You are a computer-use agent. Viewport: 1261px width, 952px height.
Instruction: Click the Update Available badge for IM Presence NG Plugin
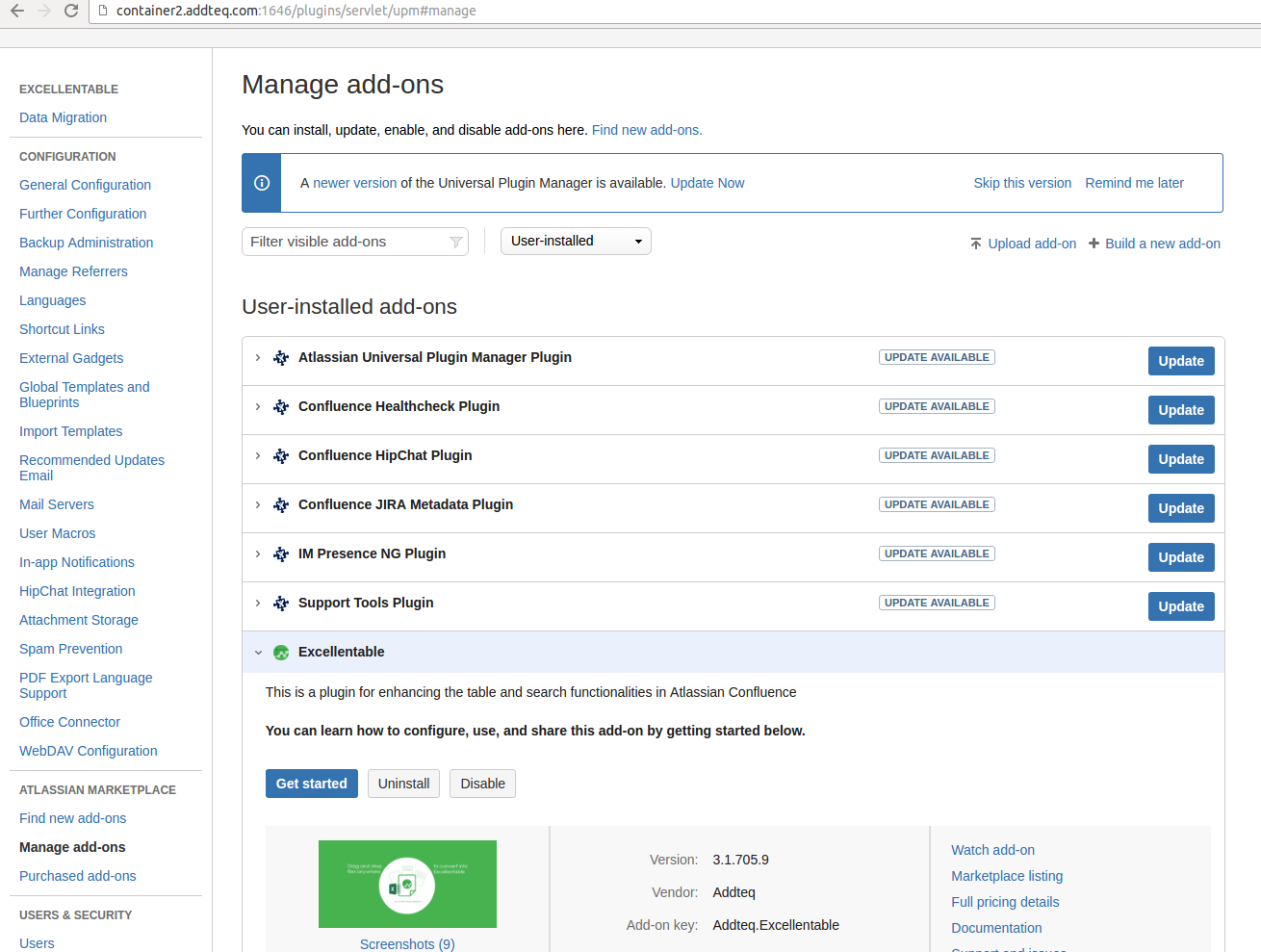937,553
